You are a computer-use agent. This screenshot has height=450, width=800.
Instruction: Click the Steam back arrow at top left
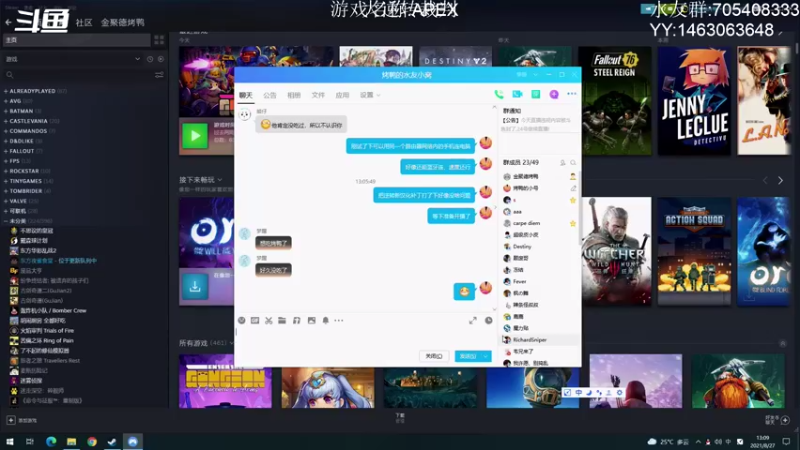pyautogui.click(x=8, y=22)
